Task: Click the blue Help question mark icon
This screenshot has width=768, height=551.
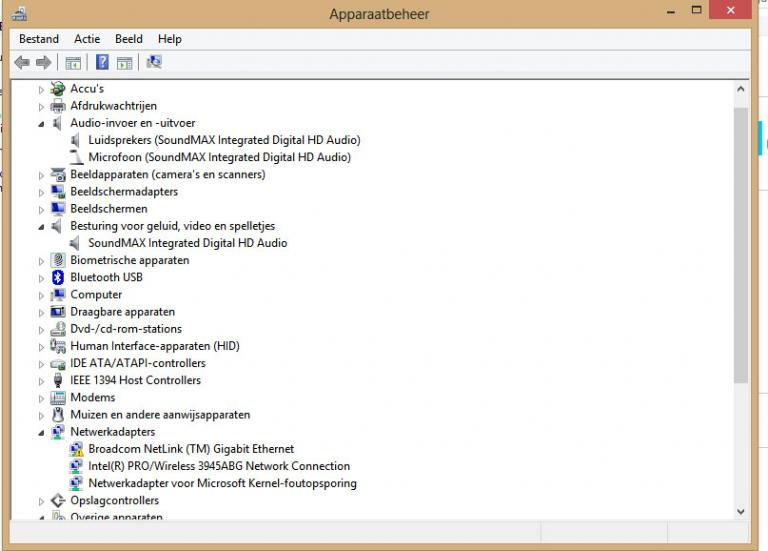Action: (x=101, y=63)
